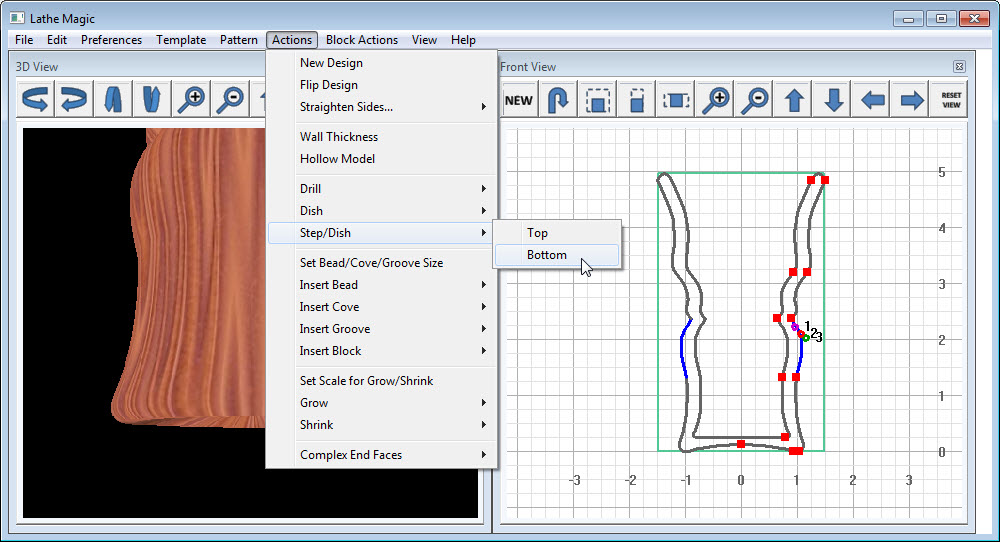This screenshot has width=1000, height=542.
Task: Select Bottom in the Step/Dish submenu
Action: (x=547, y=255)
